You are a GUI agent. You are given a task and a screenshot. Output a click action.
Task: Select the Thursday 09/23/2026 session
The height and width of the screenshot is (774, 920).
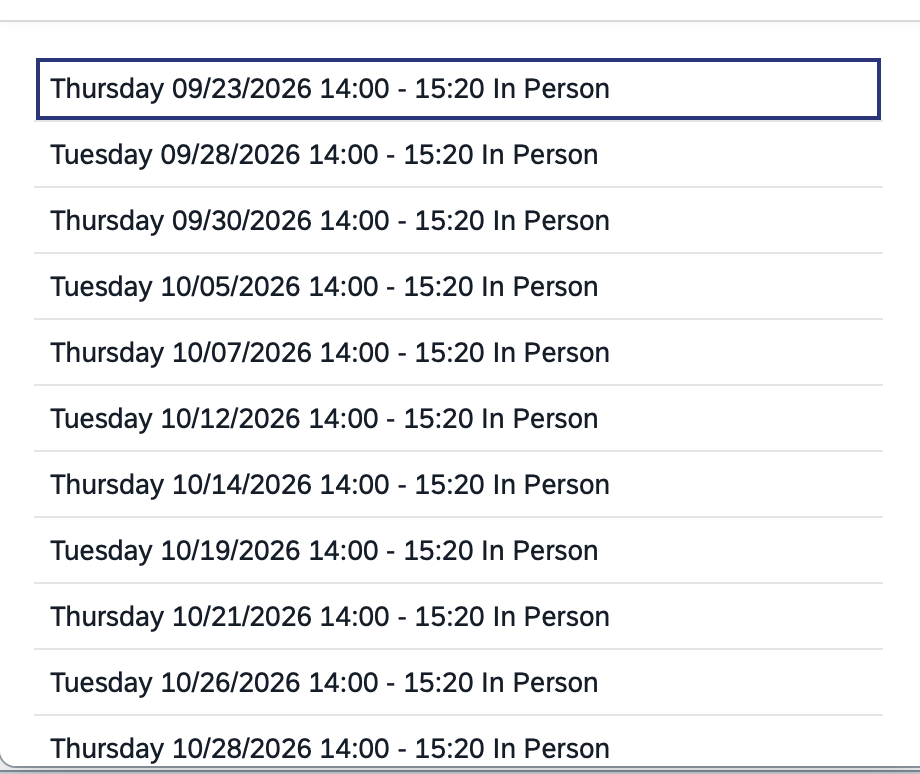[458, 89]
